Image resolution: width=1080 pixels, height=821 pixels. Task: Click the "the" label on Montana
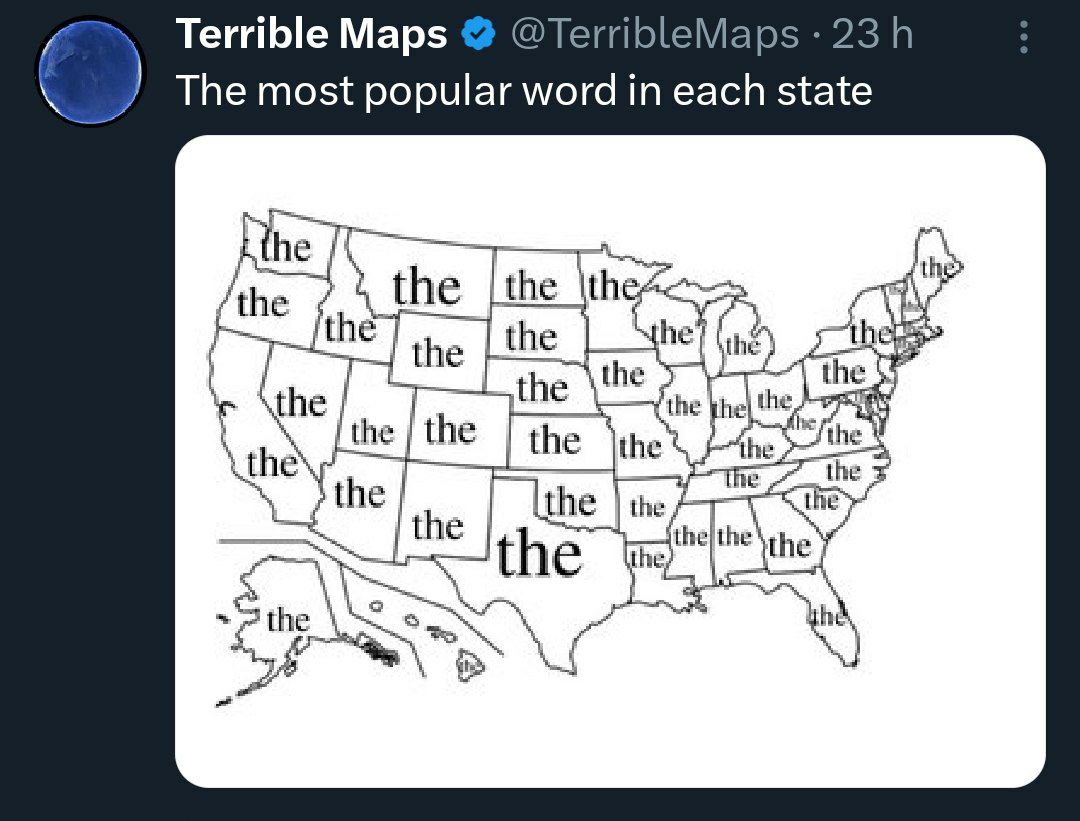coord(427,287)
